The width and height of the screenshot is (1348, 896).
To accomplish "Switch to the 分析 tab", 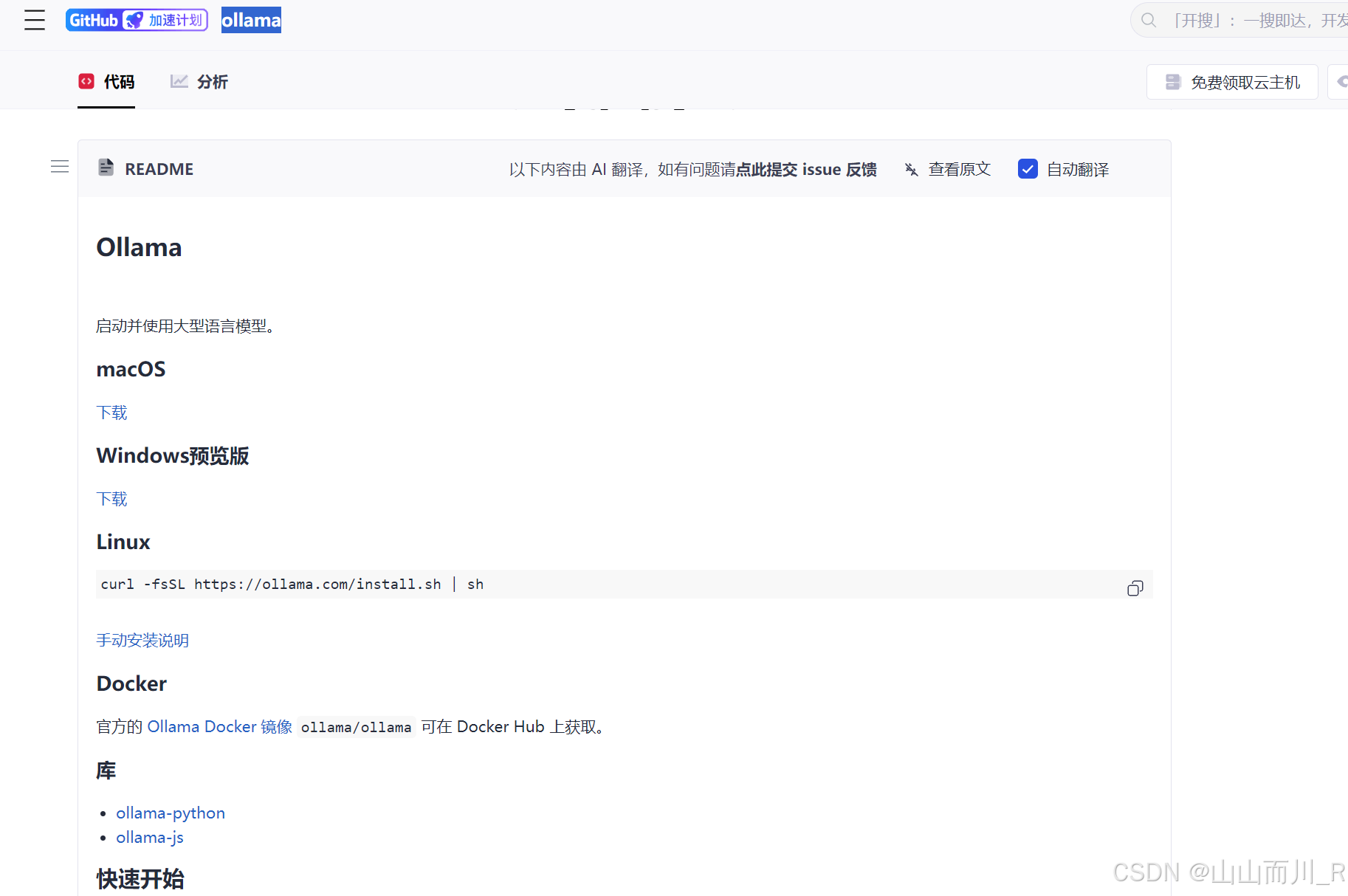I will pyautogui.click(x=199, y=82).
